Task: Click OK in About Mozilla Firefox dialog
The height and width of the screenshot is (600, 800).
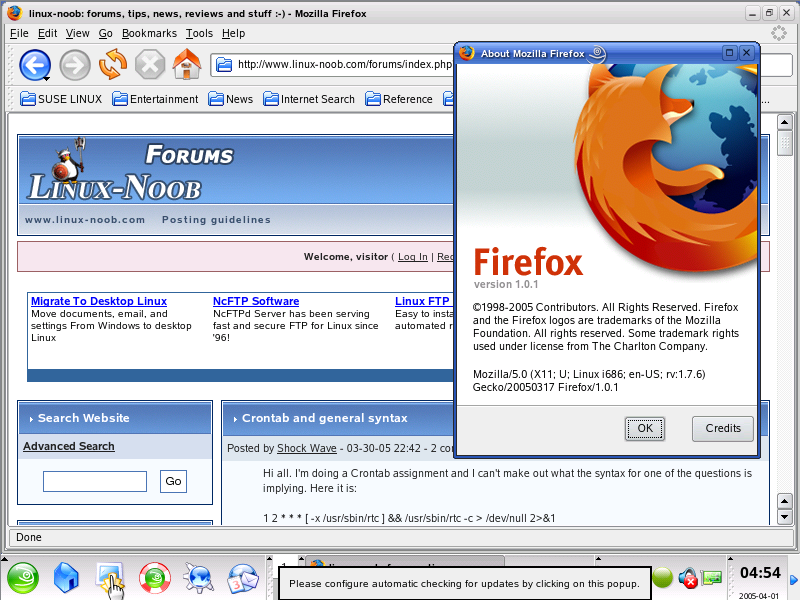Action: coord(644,429)
